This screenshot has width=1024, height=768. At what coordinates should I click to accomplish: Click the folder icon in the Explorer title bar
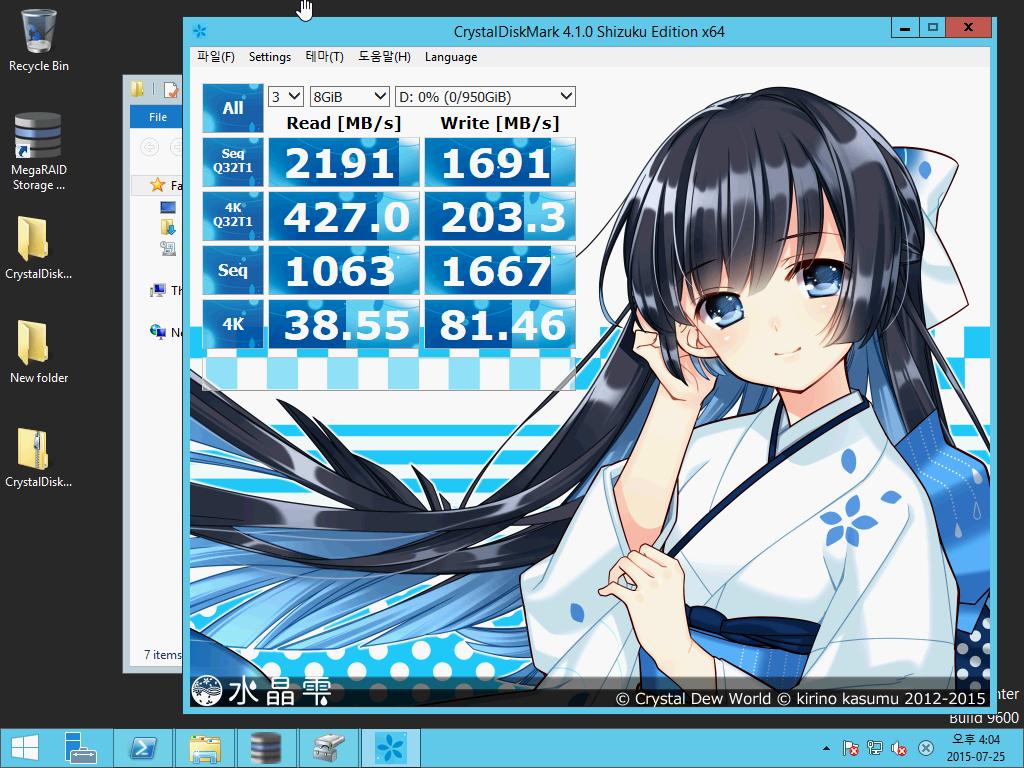click(x=137, y=89)
